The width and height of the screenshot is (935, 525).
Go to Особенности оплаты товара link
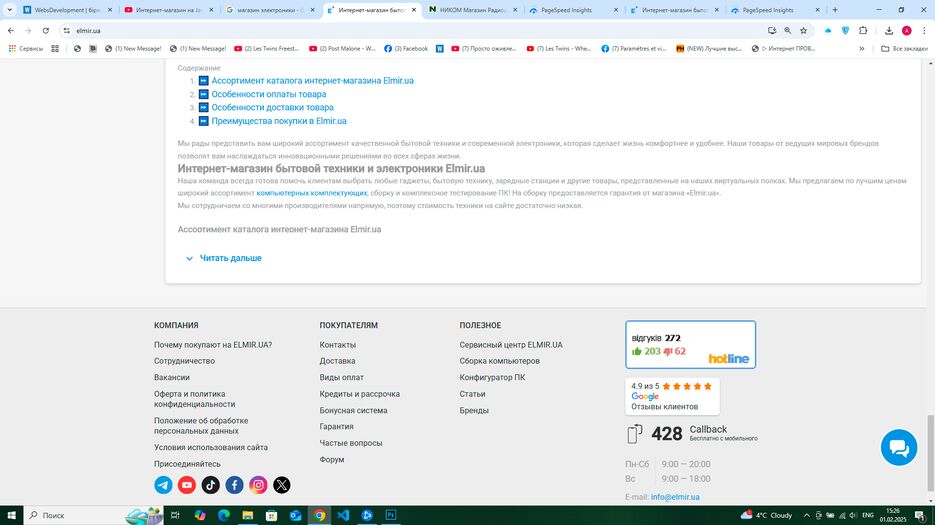point(269,94)
